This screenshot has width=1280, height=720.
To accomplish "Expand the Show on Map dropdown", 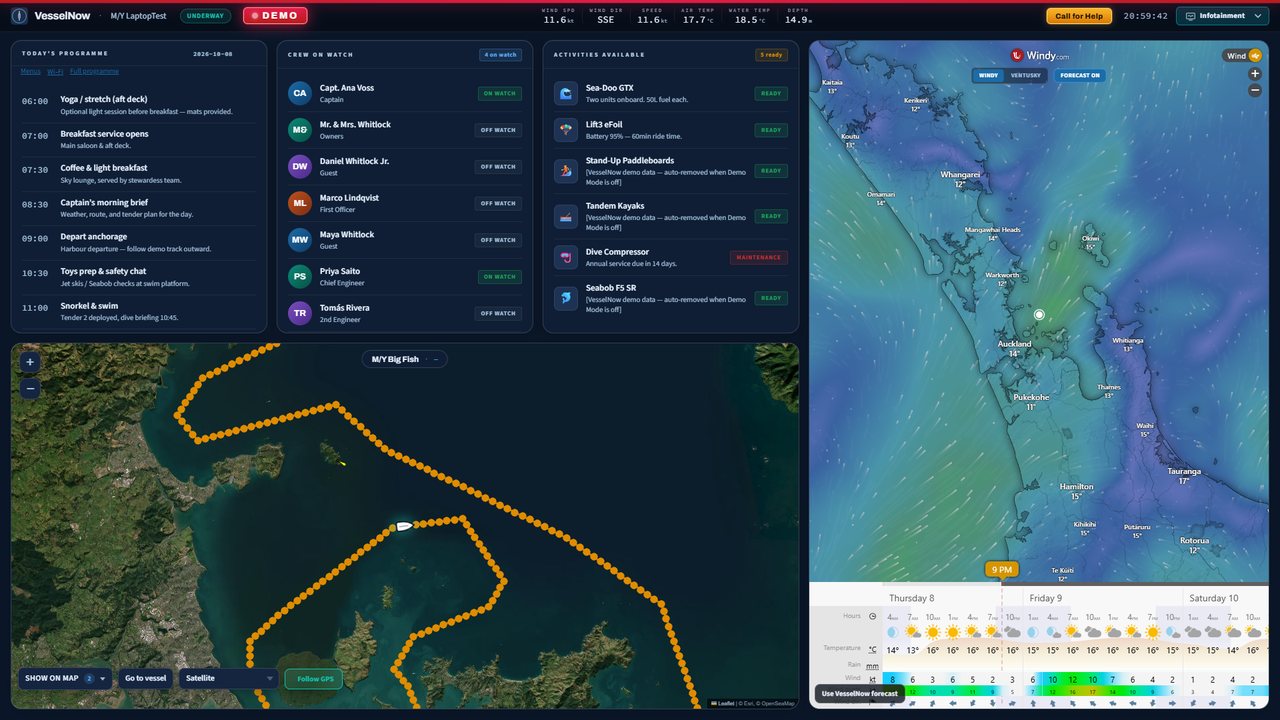I will [65, 678].
